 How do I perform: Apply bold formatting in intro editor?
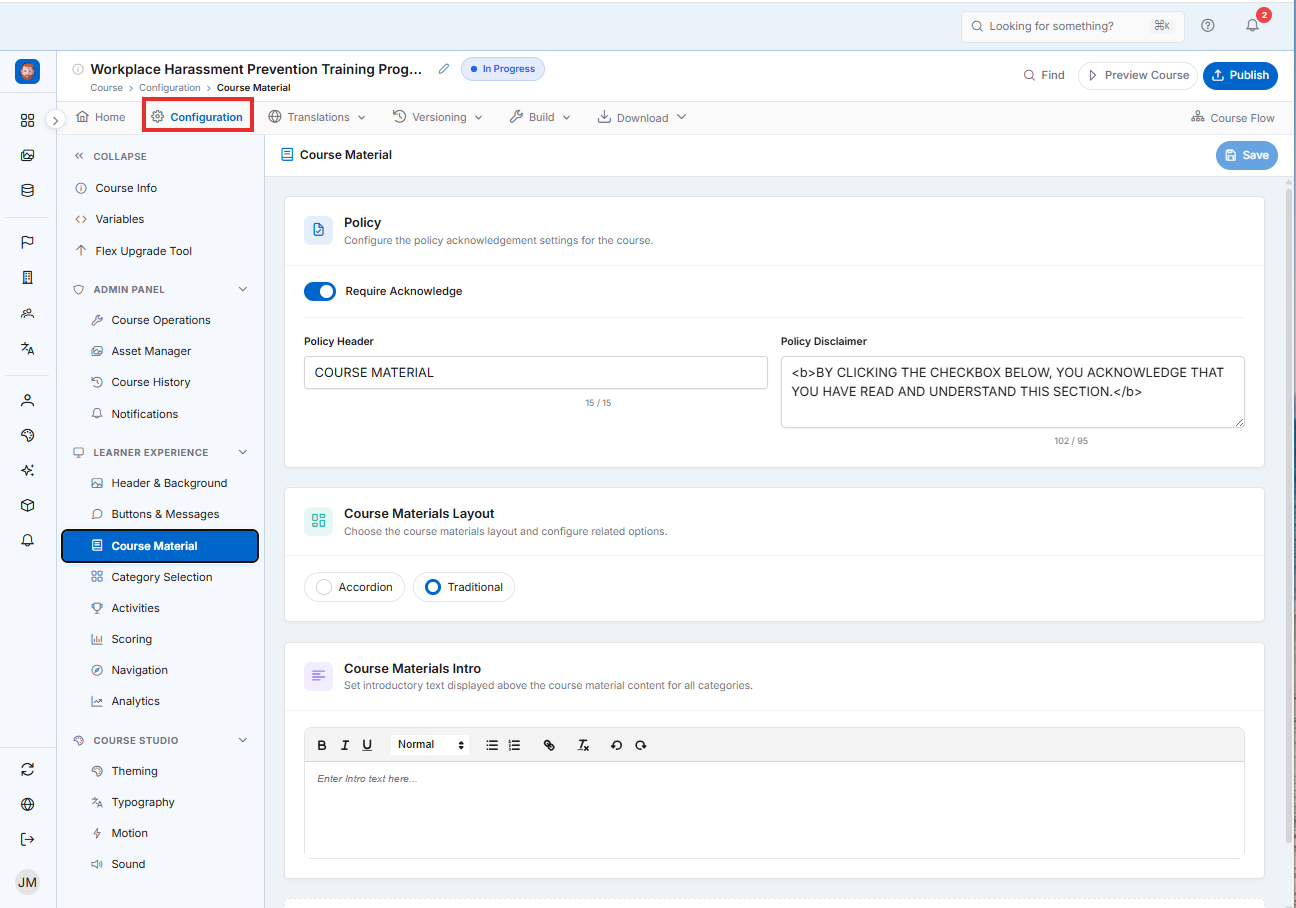click(x=322, y=745)
